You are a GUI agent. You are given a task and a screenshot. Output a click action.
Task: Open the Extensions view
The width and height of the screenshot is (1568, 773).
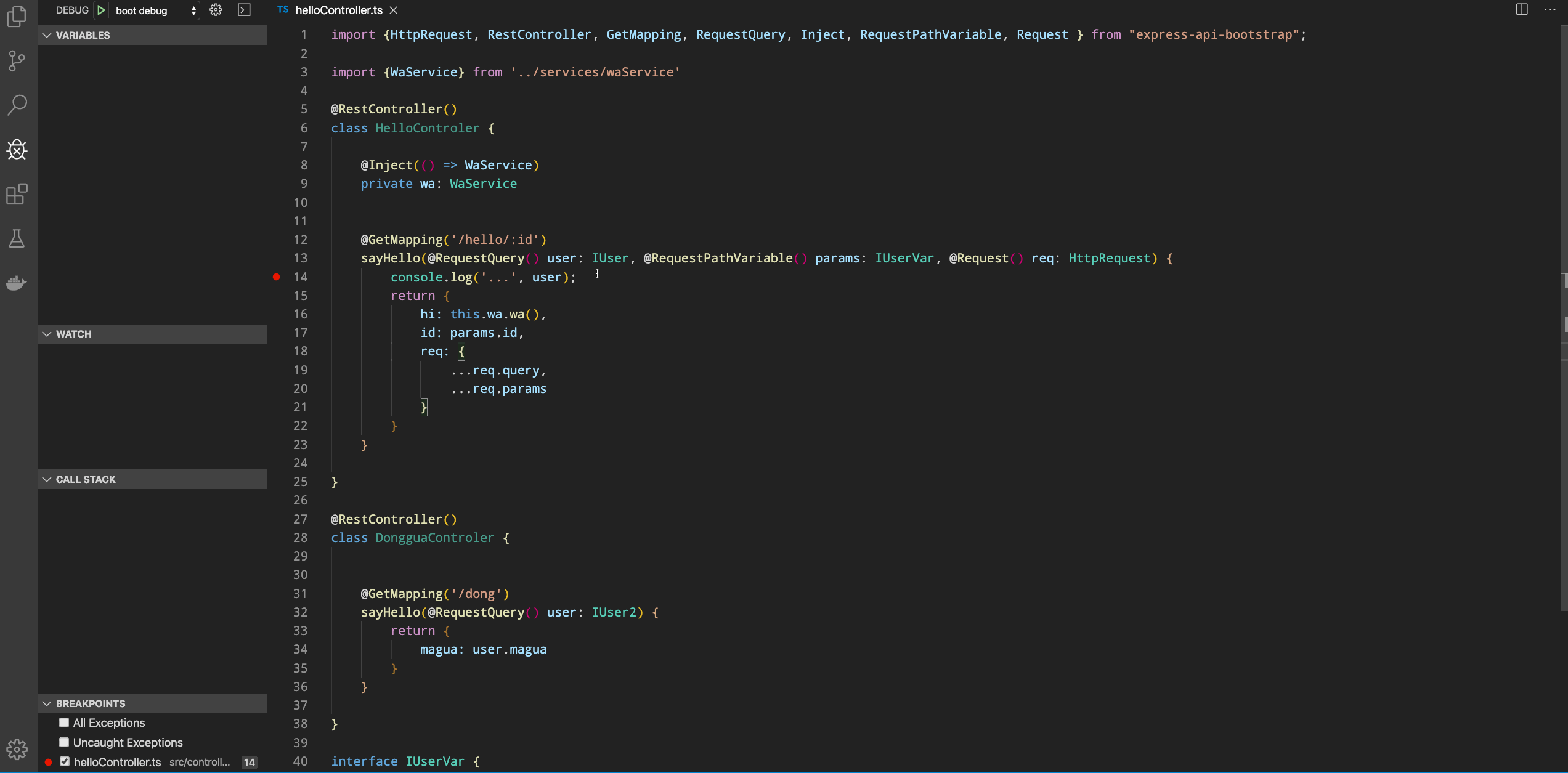pos(17,194)
